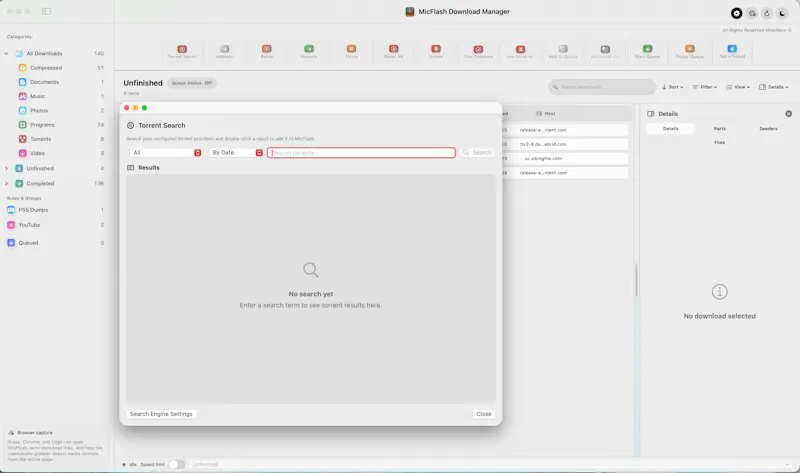Viewport: 800px width, 473px height.
Task: Expand the Unfinished category
Action: [6, 168]
